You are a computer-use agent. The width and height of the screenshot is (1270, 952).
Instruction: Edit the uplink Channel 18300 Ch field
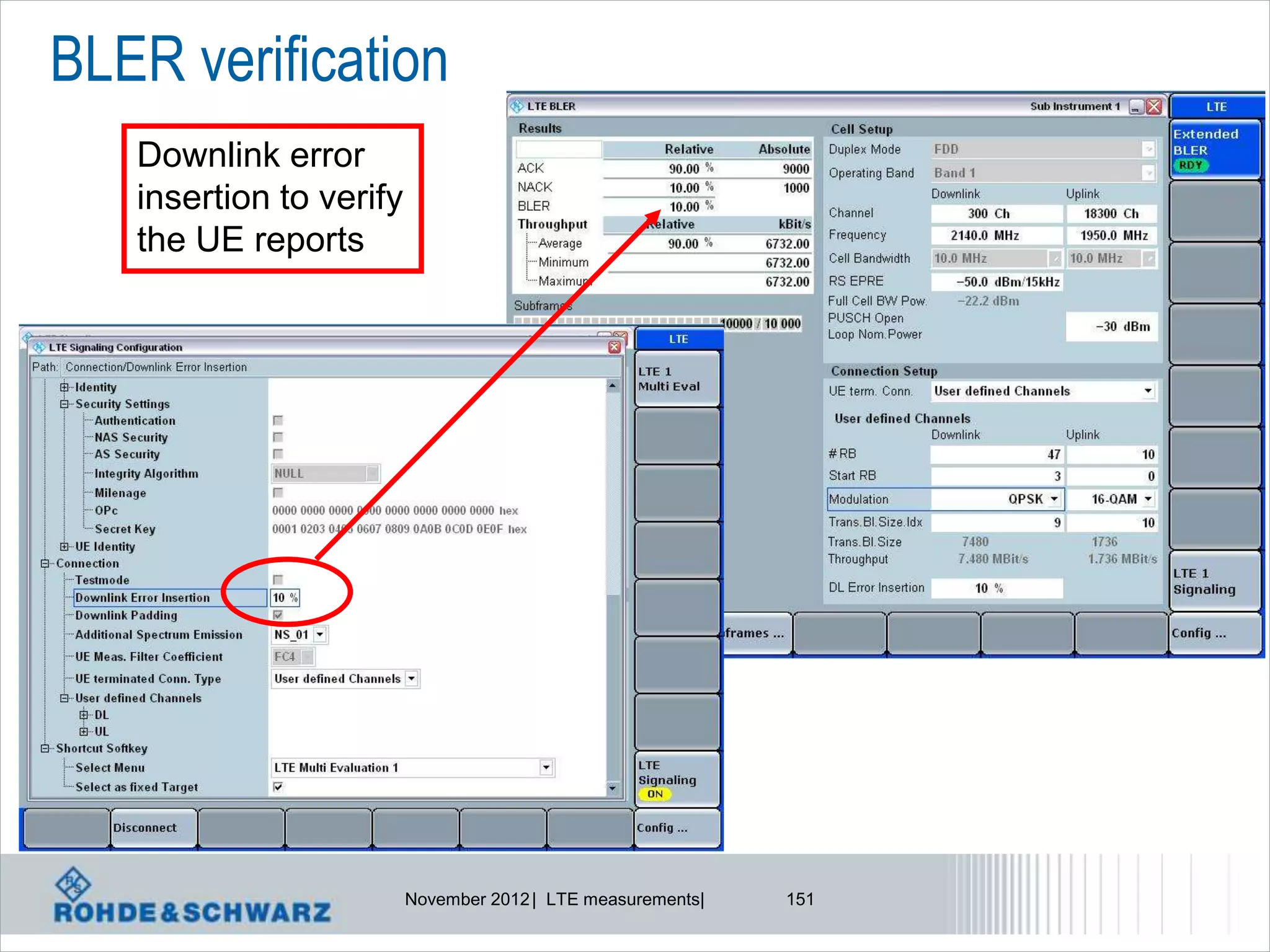pyautogui.click(x=1111, y=214)
